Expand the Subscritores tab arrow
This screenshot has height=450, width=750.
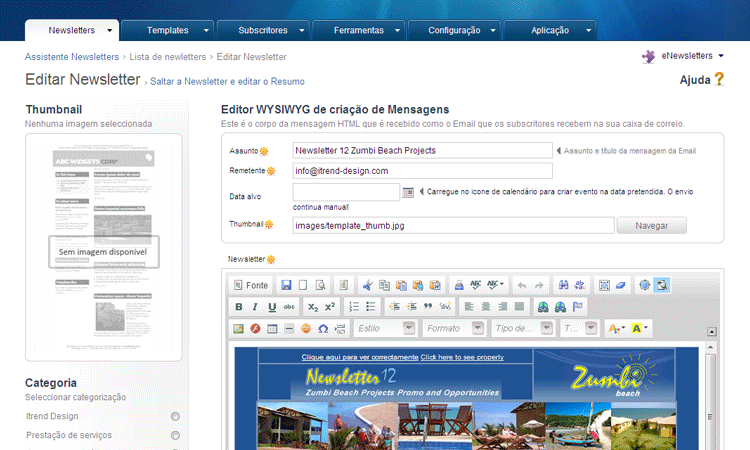(302, 31)
